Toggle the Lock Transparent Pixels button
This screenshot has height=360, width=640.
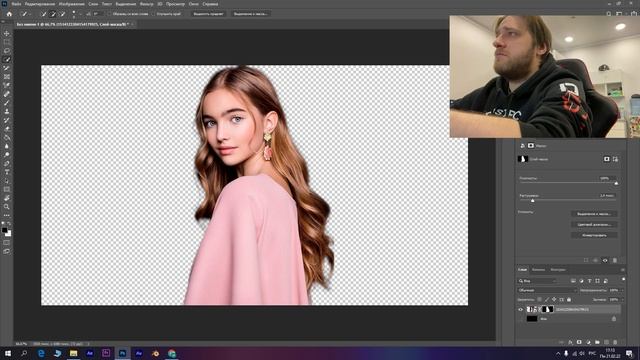540,300
